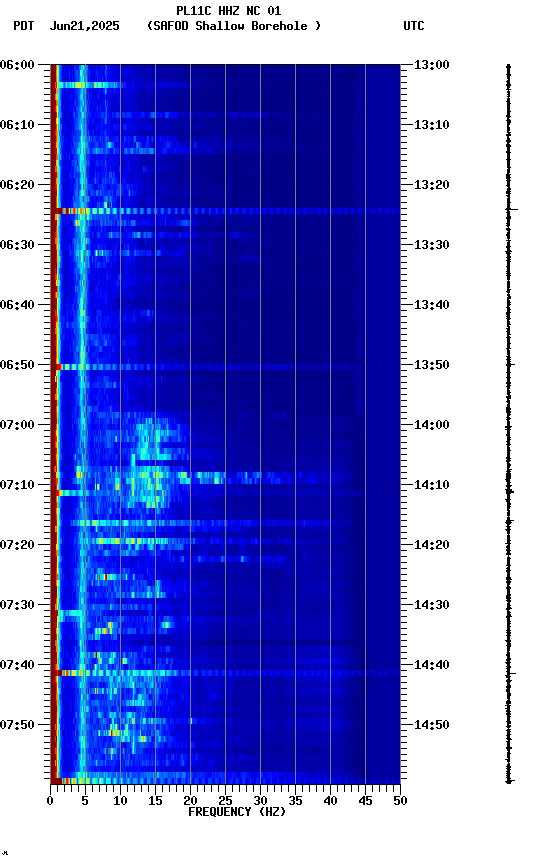This screenshot has height=864, width=552.
Task: Click the 14:00 UTC time label
Action: (x=432, y=425)
